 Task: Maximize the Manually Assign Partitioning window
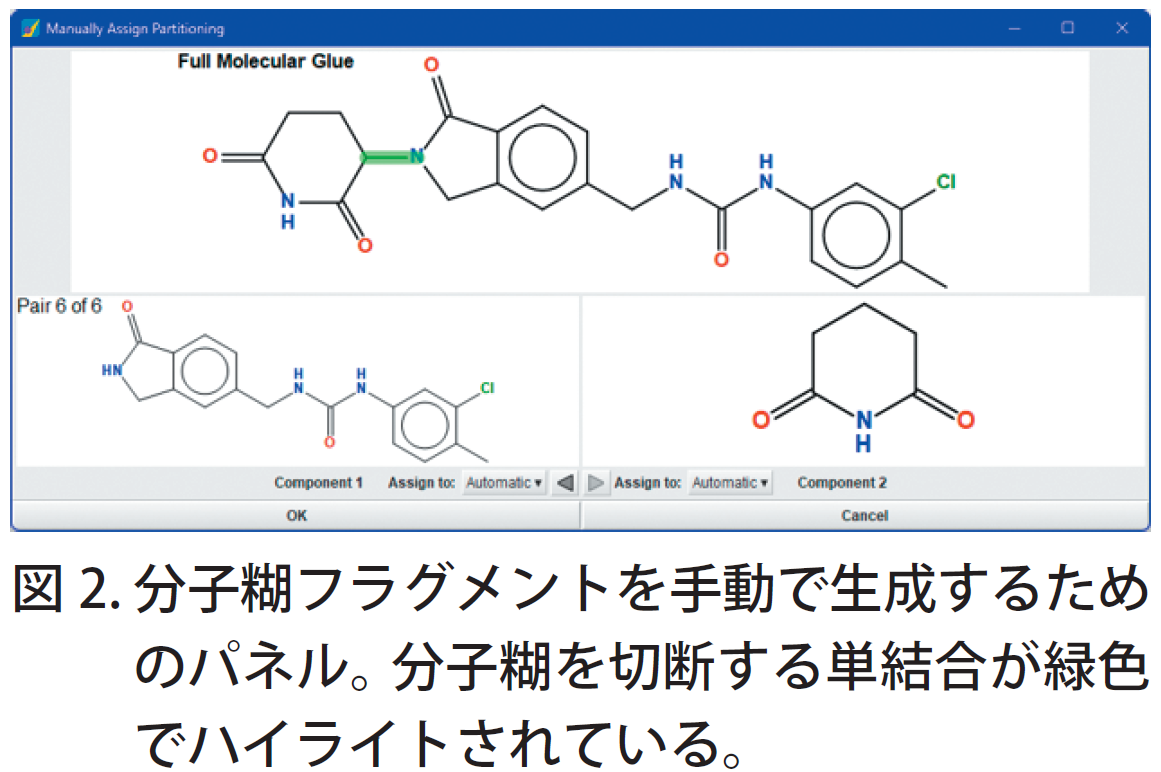(x=1067, y=28)
